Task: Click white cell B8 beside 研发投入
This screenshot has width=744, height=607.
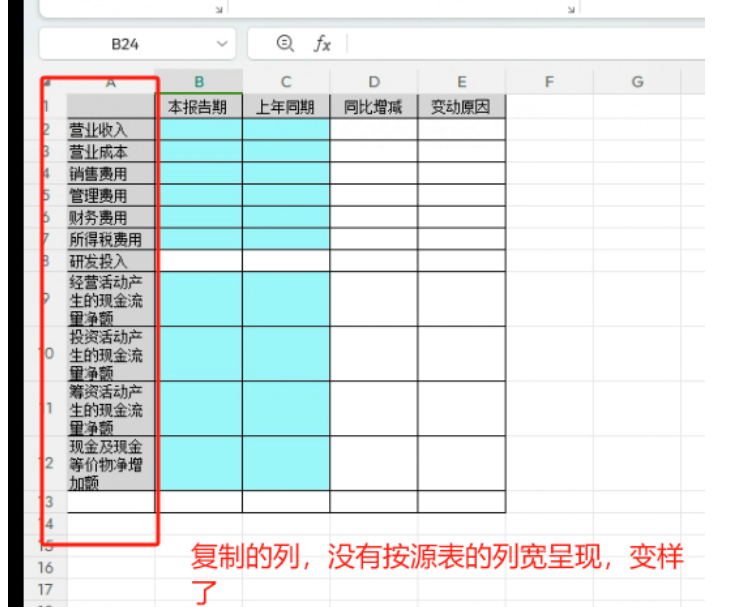Action: click(x=199, y=261)
